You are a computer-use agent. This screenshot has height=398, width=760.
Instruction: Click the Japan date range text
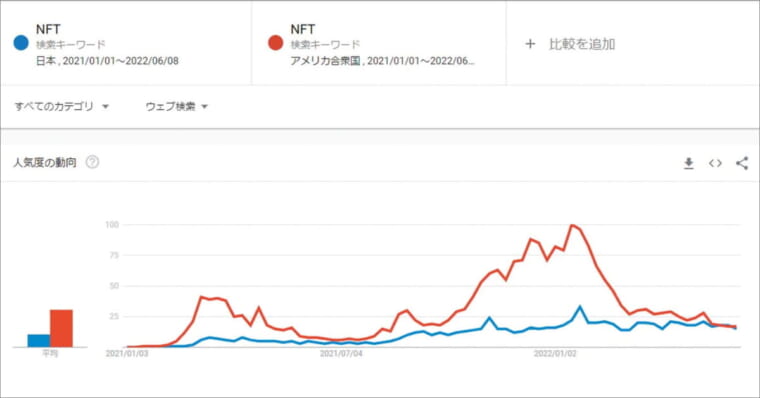coord(121,61)
